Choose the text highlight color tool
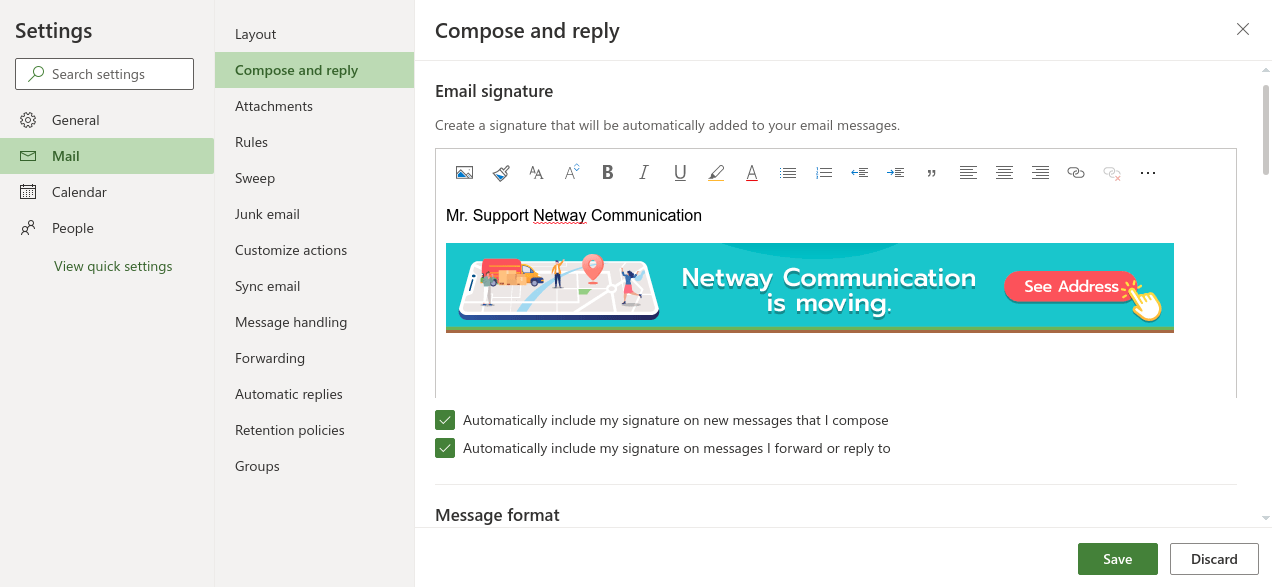Image resolution: width=1272 pixels, height=587 pixels. point(716,173)
